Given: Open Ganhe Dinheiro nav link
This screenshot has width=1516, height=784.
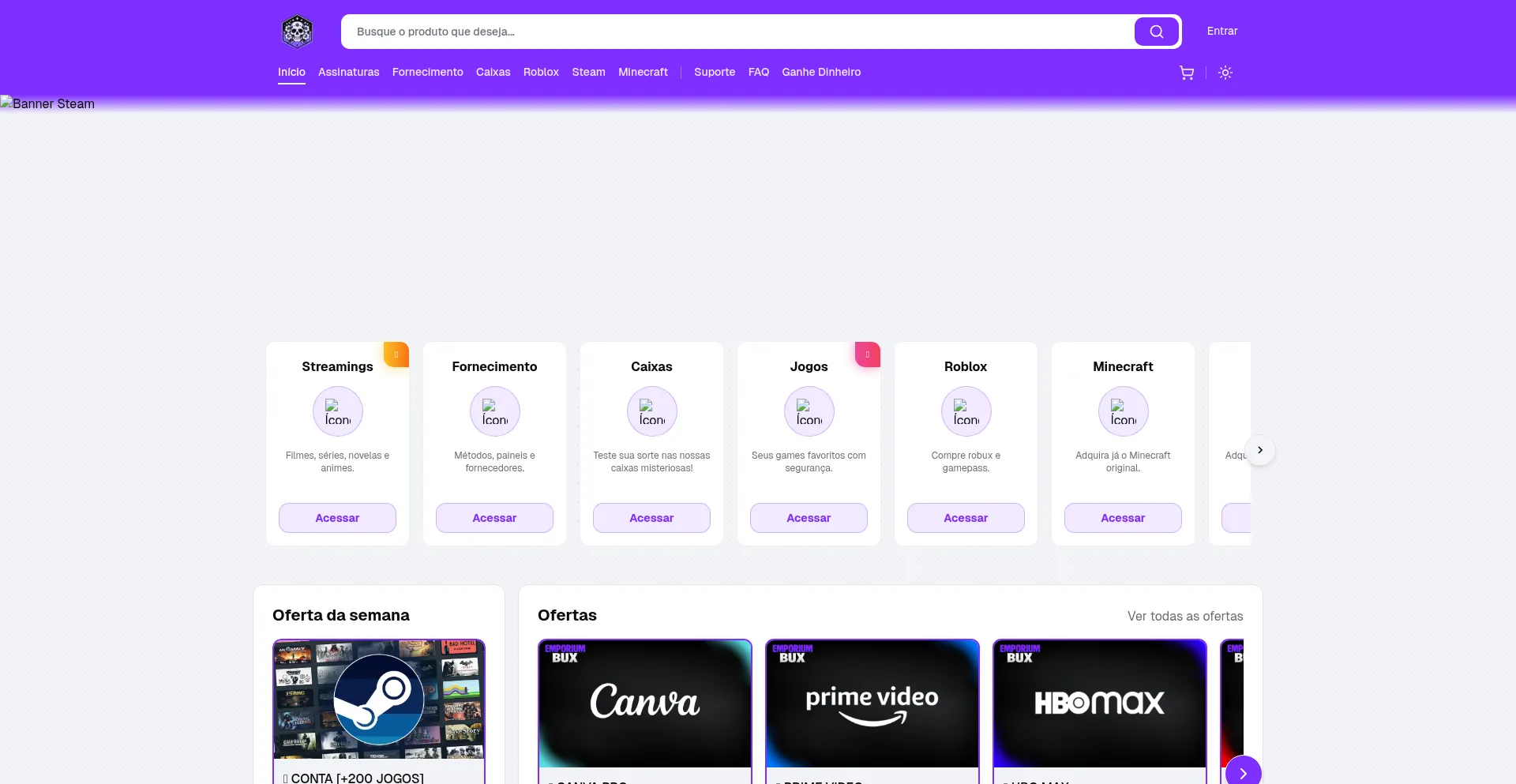Looking at the screenshot, I should (x=821, y=72).
